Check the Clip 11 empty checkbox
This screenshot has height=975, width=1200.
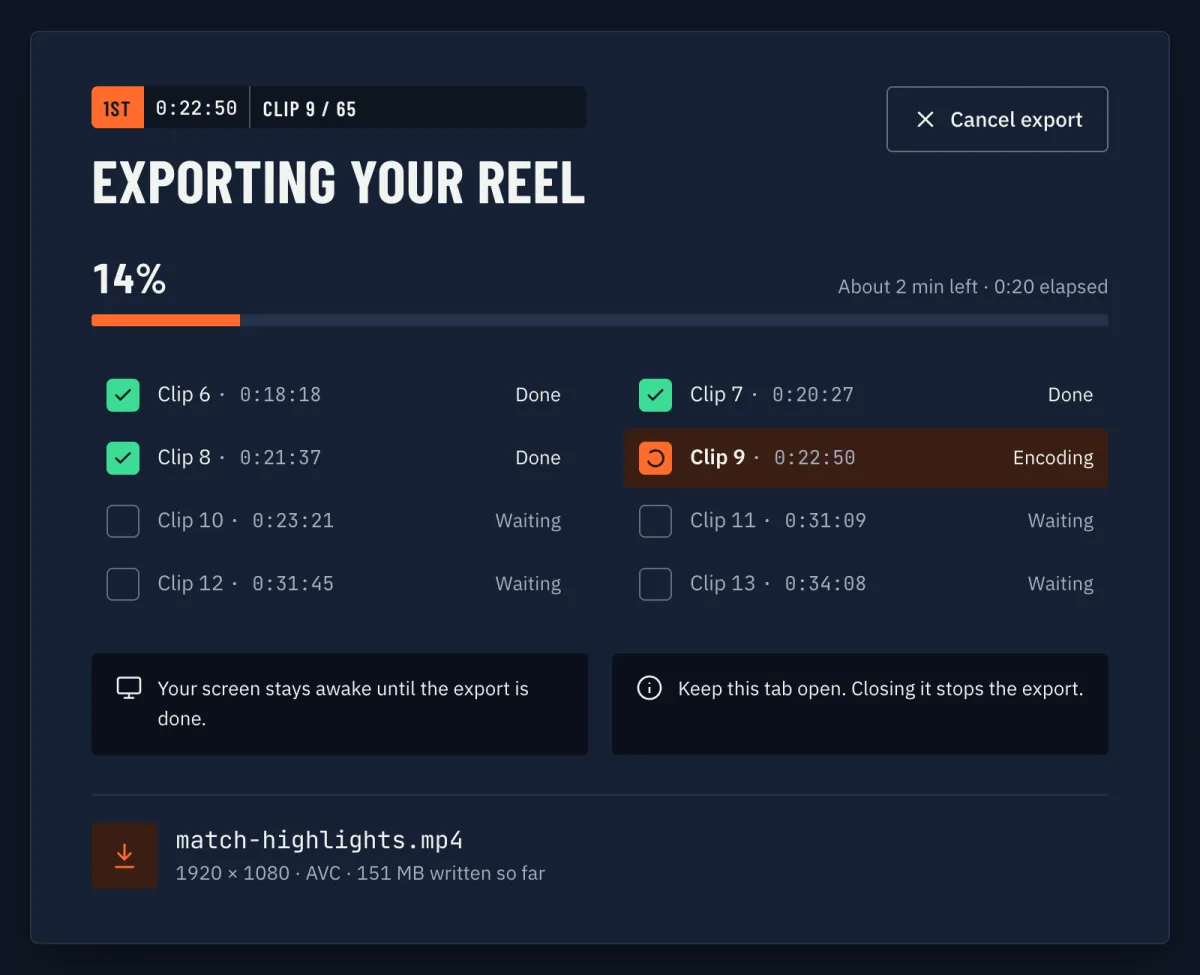[655, 521]
